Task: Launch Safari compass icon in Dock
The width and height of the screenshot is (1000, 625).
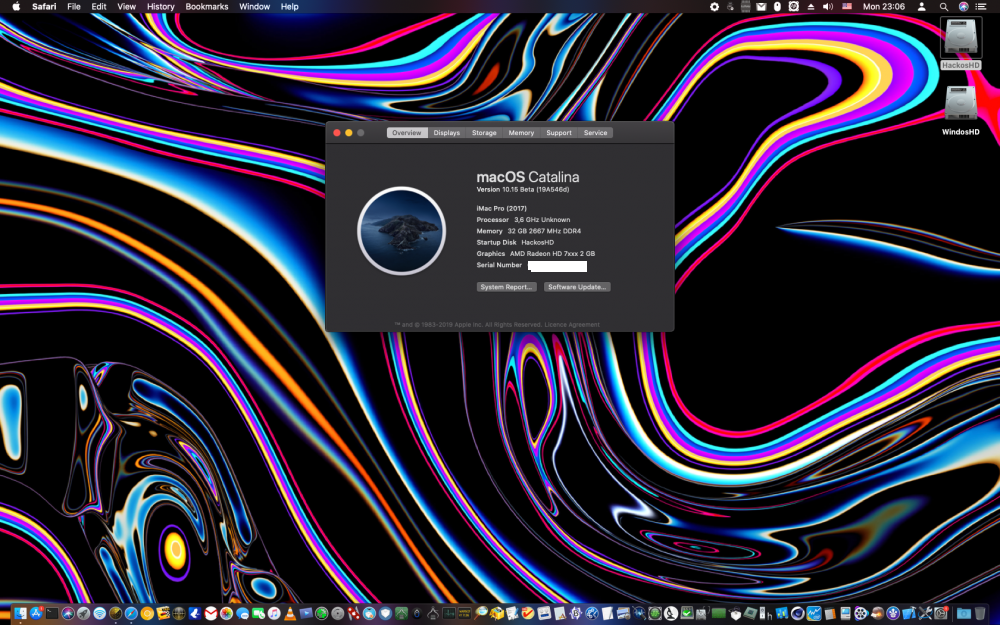Action: 131,614
